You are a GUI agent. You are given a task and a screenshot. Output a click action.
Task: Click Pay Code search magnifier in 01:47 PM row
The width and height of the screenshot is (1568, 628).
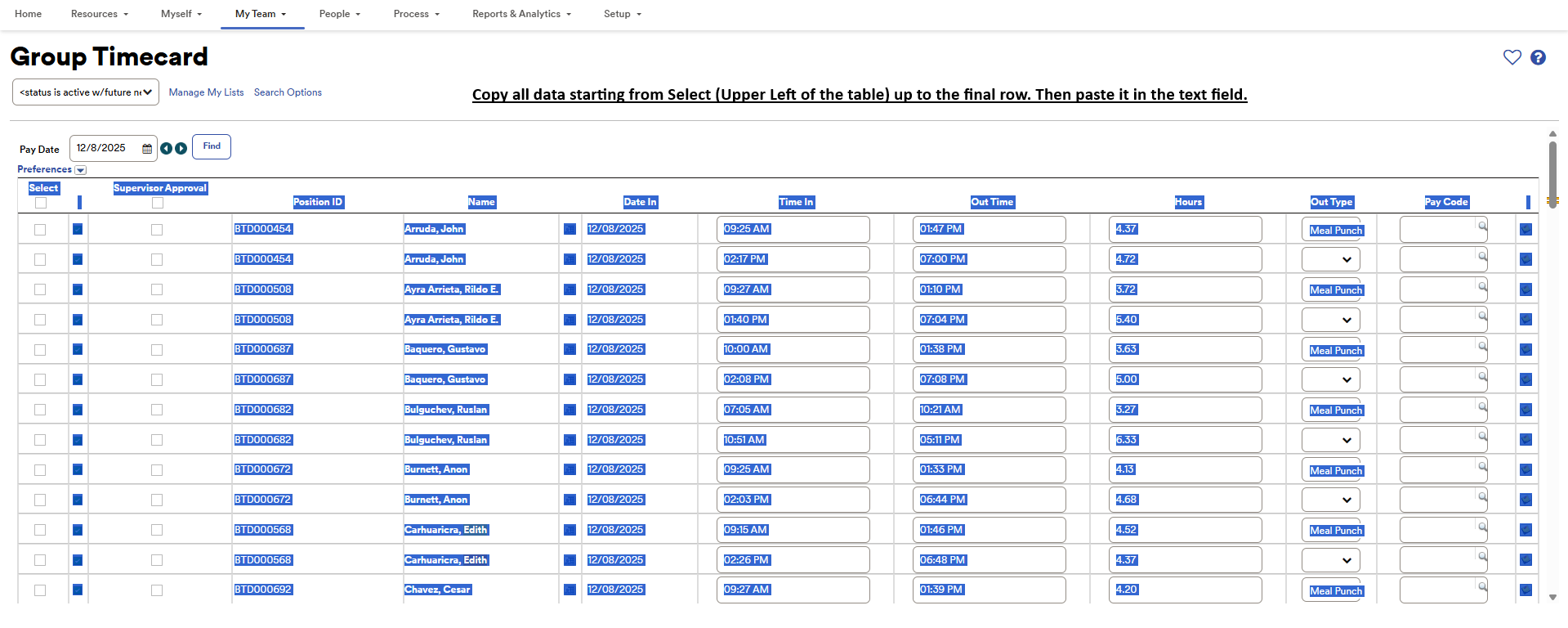1481,226
